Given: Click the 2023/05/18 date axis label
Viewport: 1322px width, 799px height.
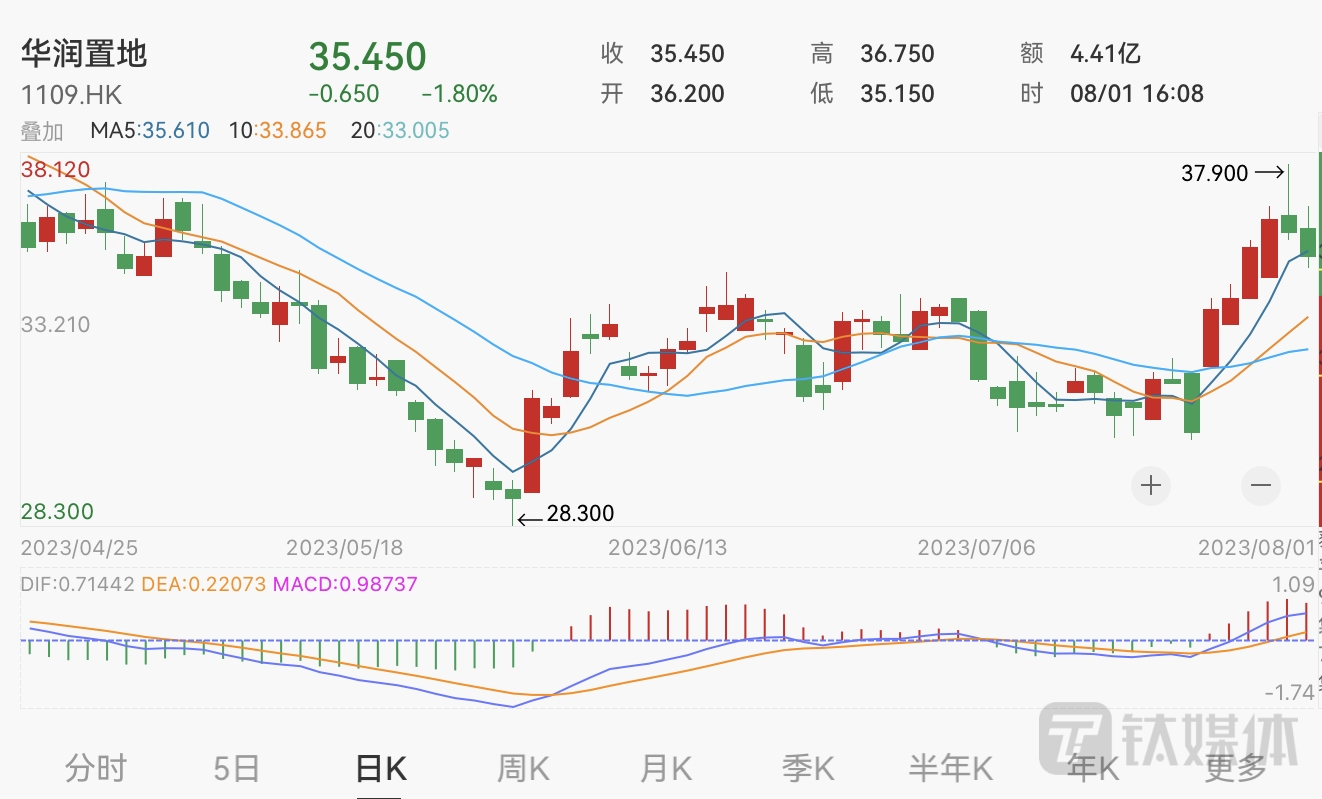Looking at the screenshot, I should [345, 548].
